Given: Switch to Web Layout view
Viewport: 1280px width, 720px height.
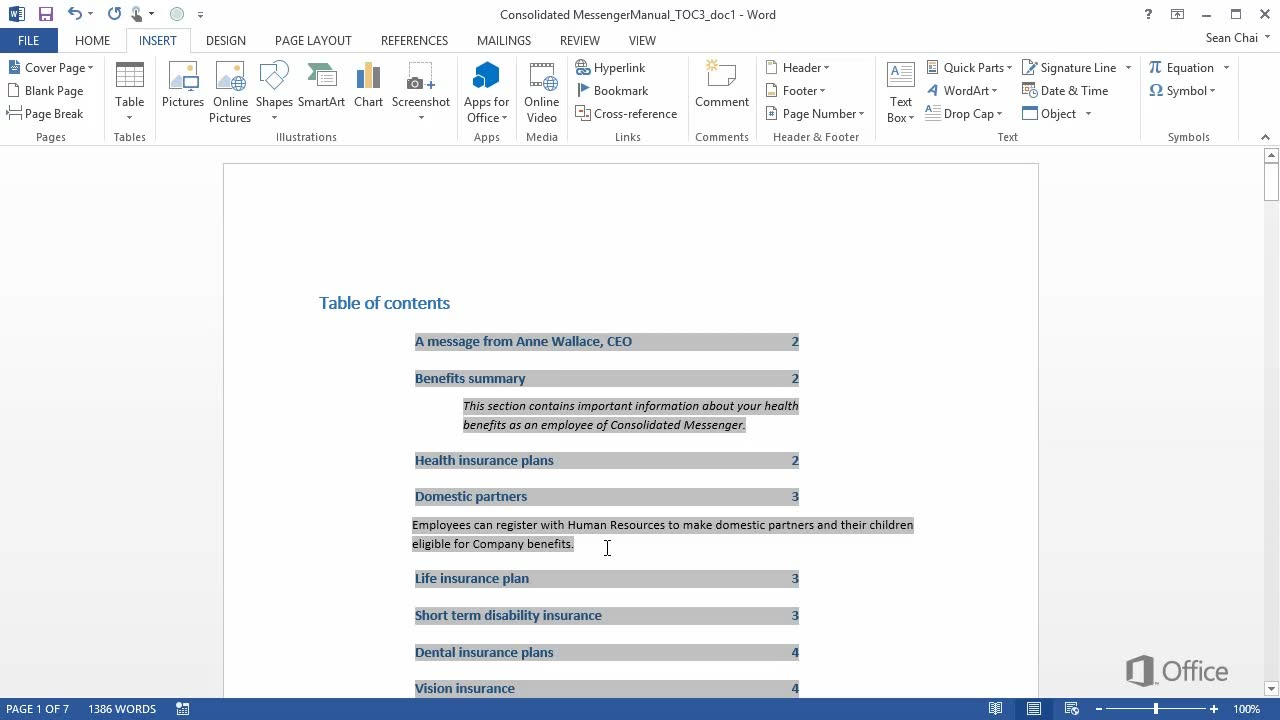Looking at the screenshot, I should click(x=1071, y=708).
